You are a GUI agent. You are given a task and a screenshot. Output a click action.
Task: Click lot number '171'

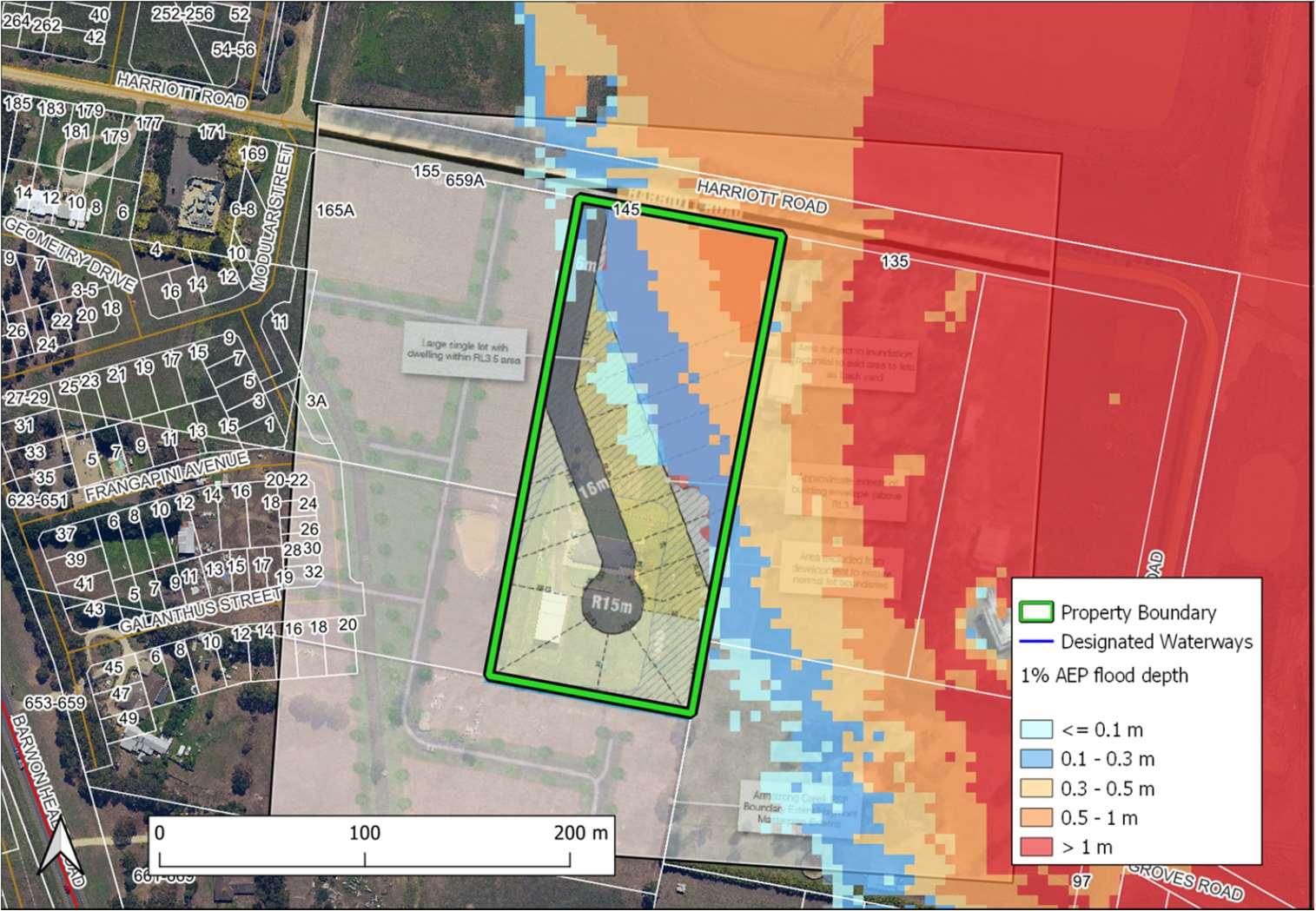click(x=212, y=132)
